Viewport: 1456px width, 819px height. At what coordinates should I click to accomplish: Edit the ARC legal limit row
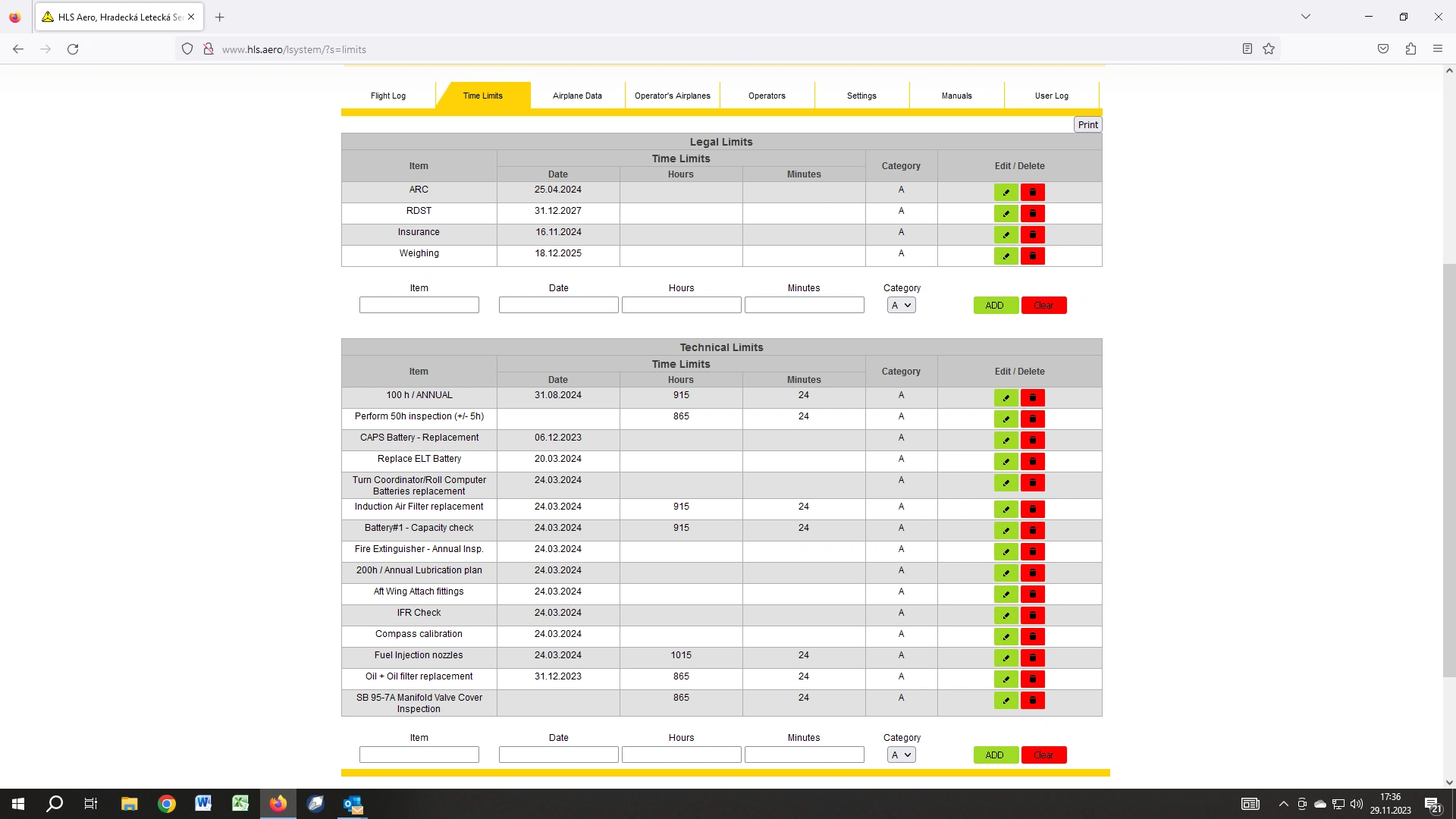point(1006,193)
